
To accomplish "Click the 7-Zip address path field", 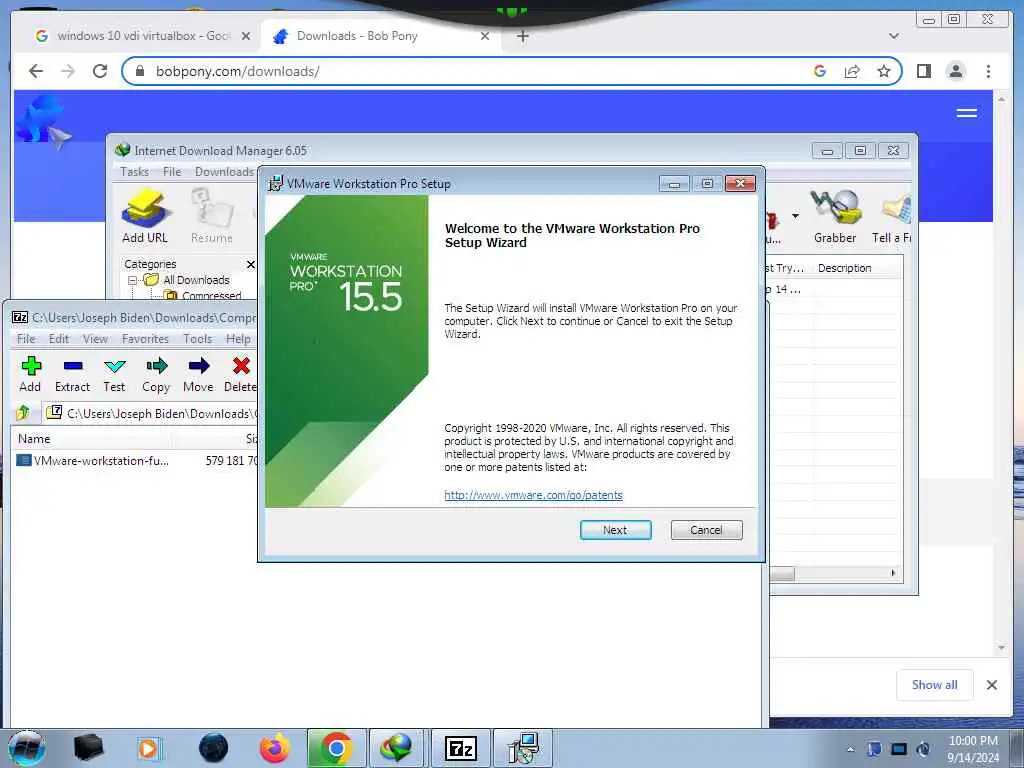I will click(x=152, y=413).
